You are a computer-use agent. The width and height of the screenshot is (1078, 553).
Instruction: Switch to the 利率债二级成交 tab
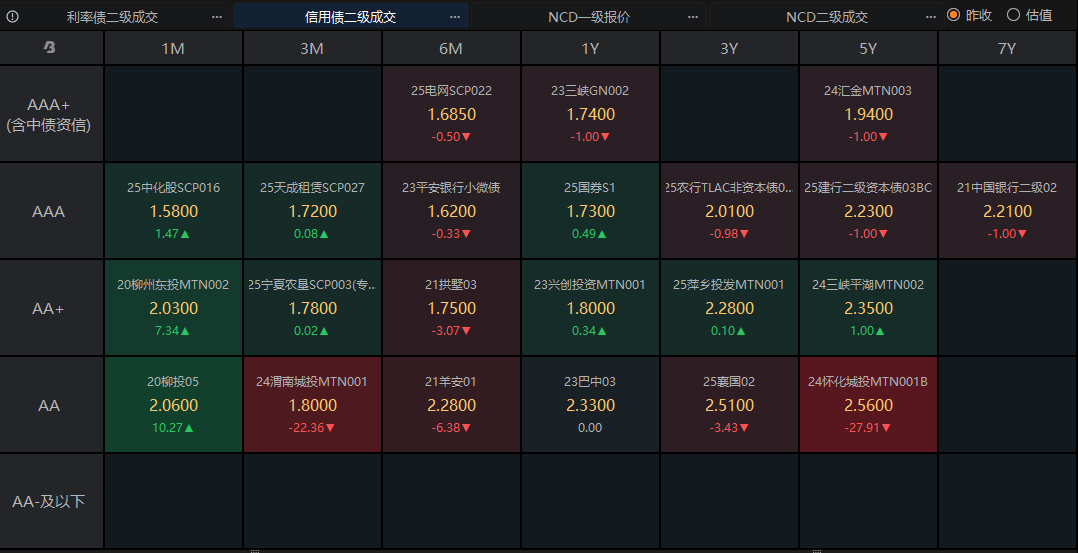click(112, 17)
